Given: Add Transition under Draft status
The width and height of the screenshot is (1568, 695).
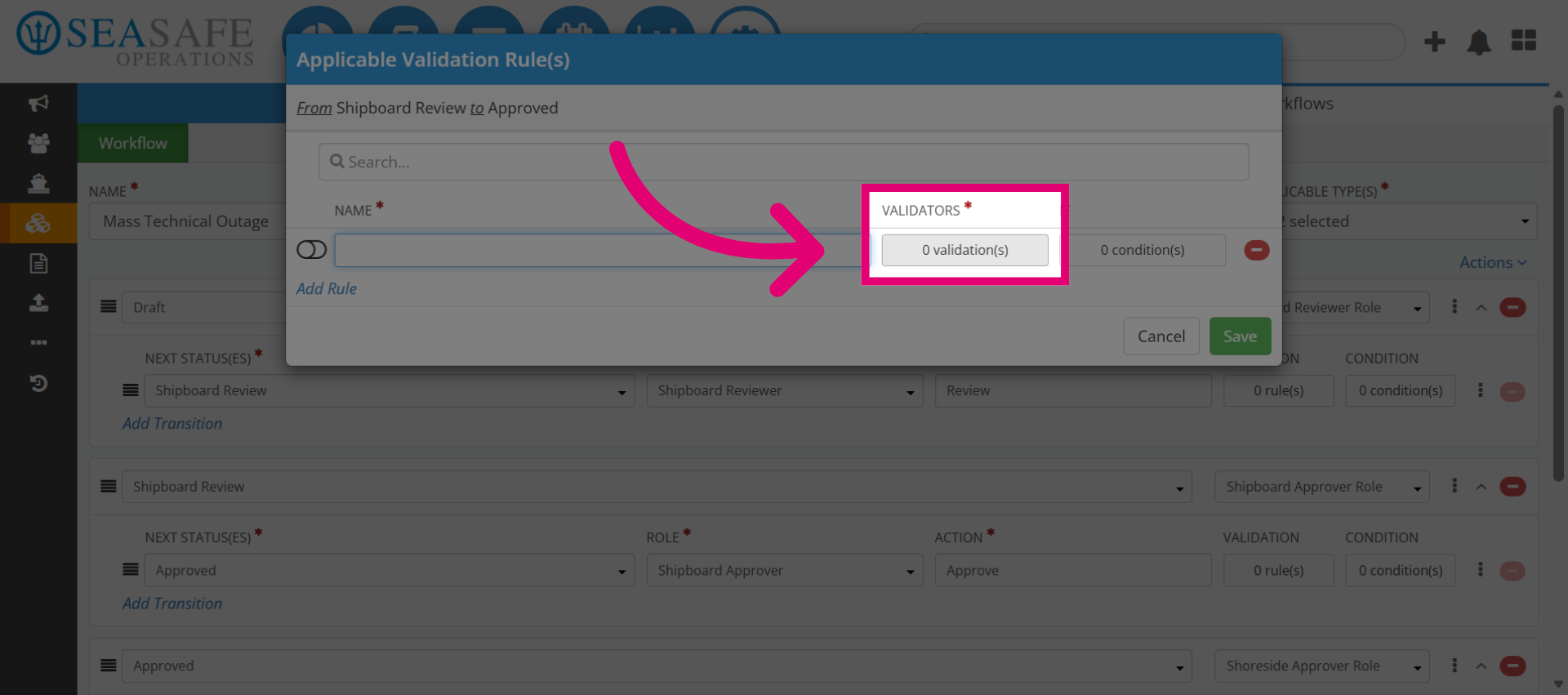Looking at the screenshot, I should [x=172, y=424].
